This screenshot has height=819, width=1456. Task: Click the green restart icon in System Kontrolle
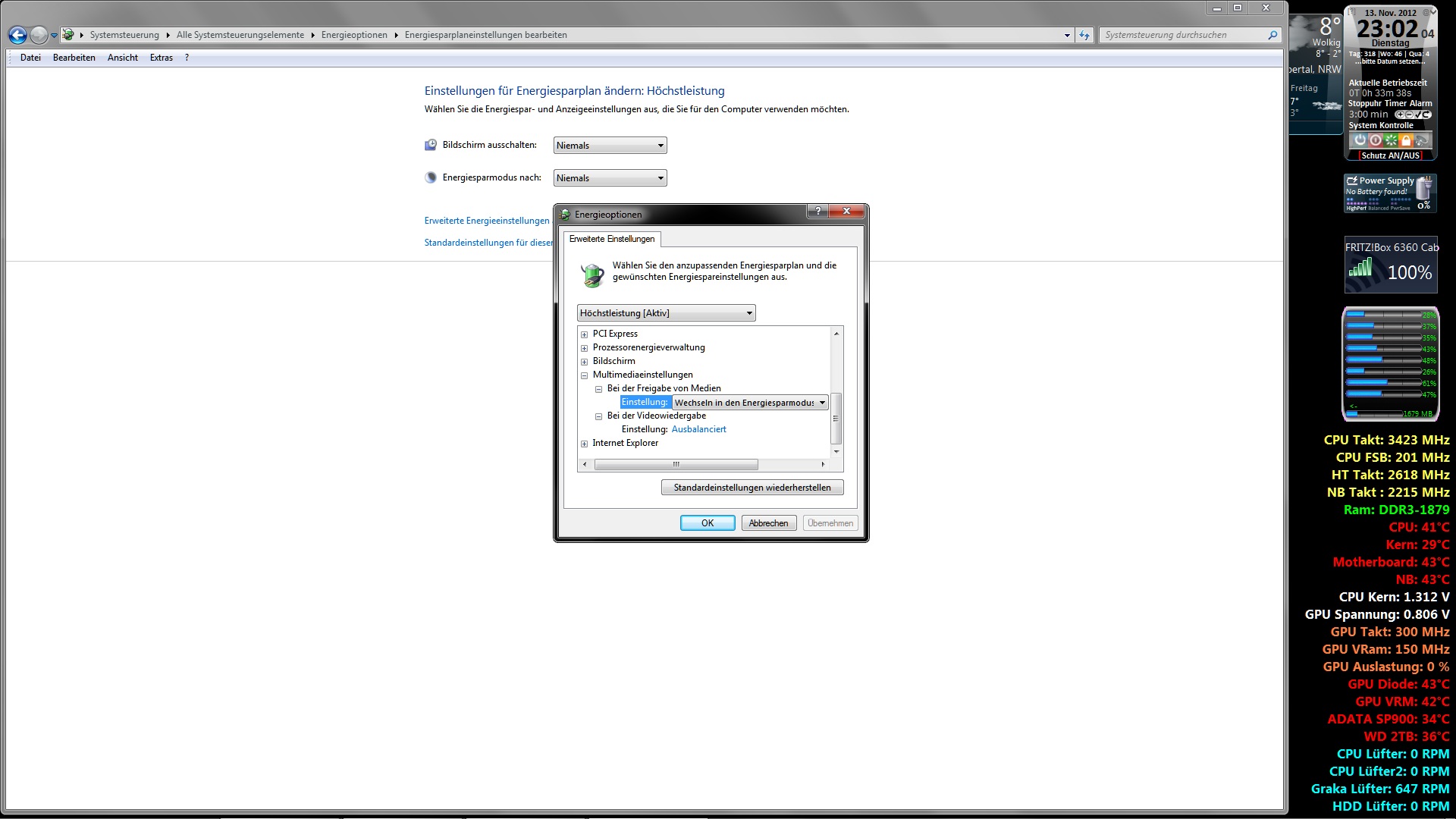pyautogui.click(x=1391, y=140)
